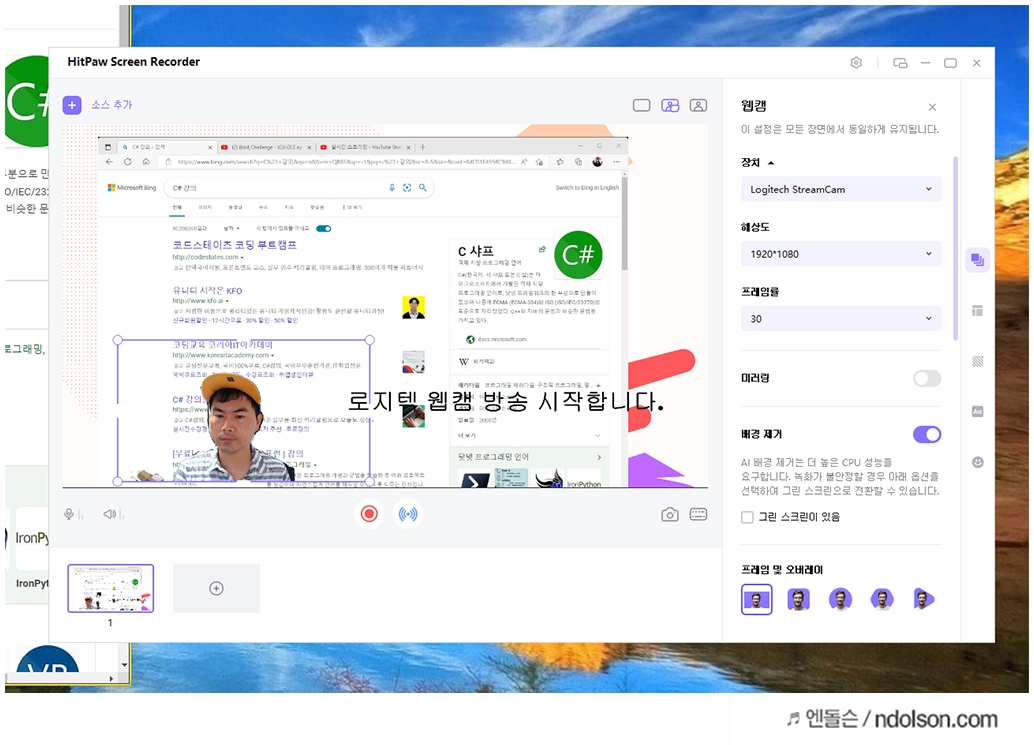This screenshot has width=1034, height=745.
Task: Check the 그린 스크린이 있음 checkbox
Action: pos(747,517)
